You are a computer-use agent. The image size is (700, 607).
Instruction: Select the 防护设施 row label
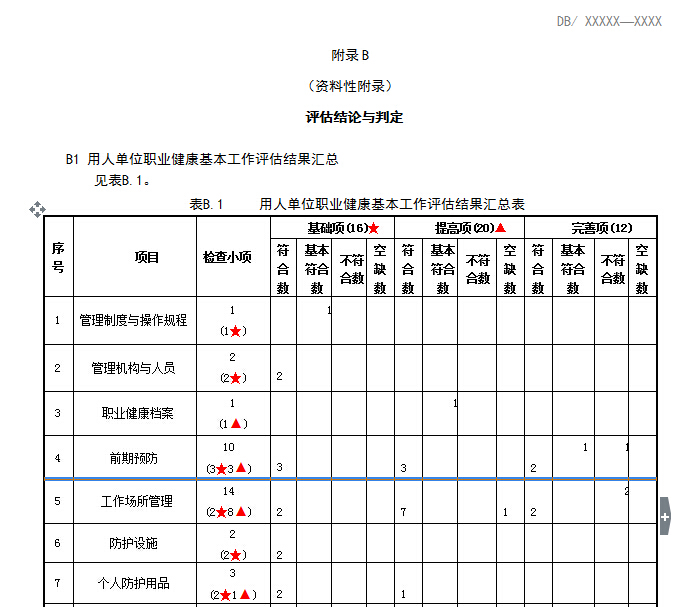coord(134,544)
